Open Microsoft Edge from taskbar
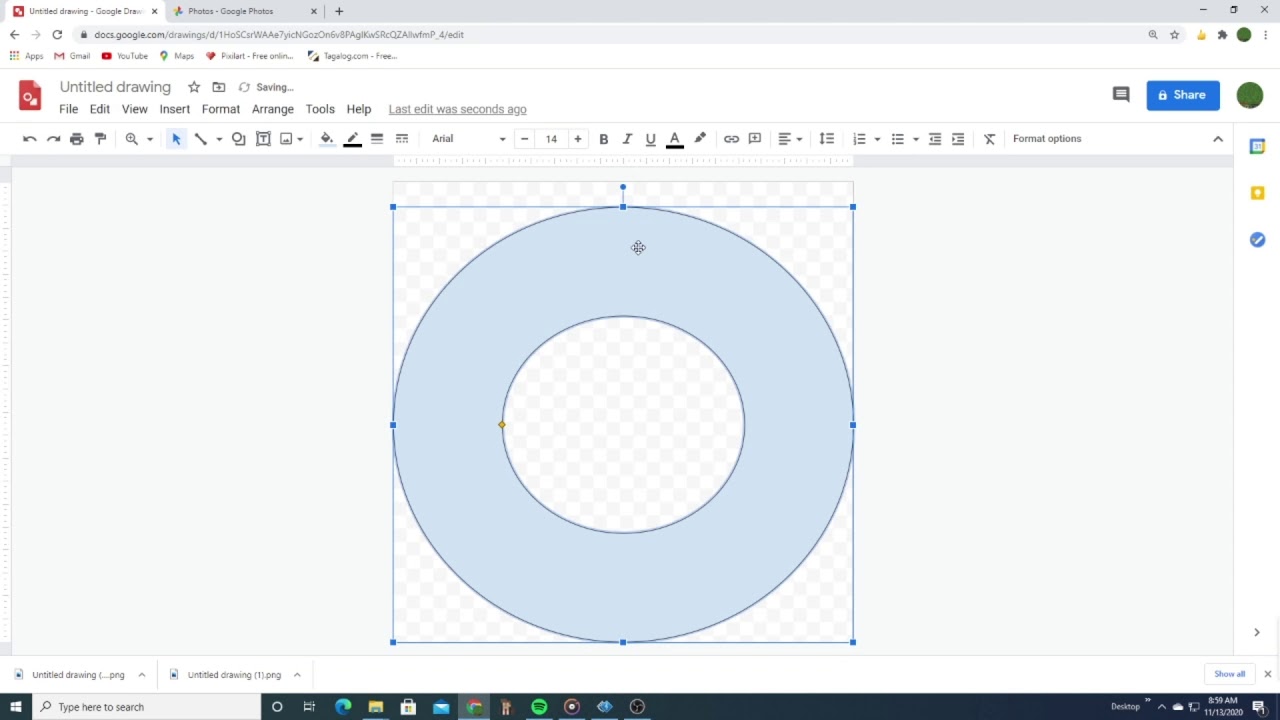Screen dimensions: 1280x720 pos(343,707)
